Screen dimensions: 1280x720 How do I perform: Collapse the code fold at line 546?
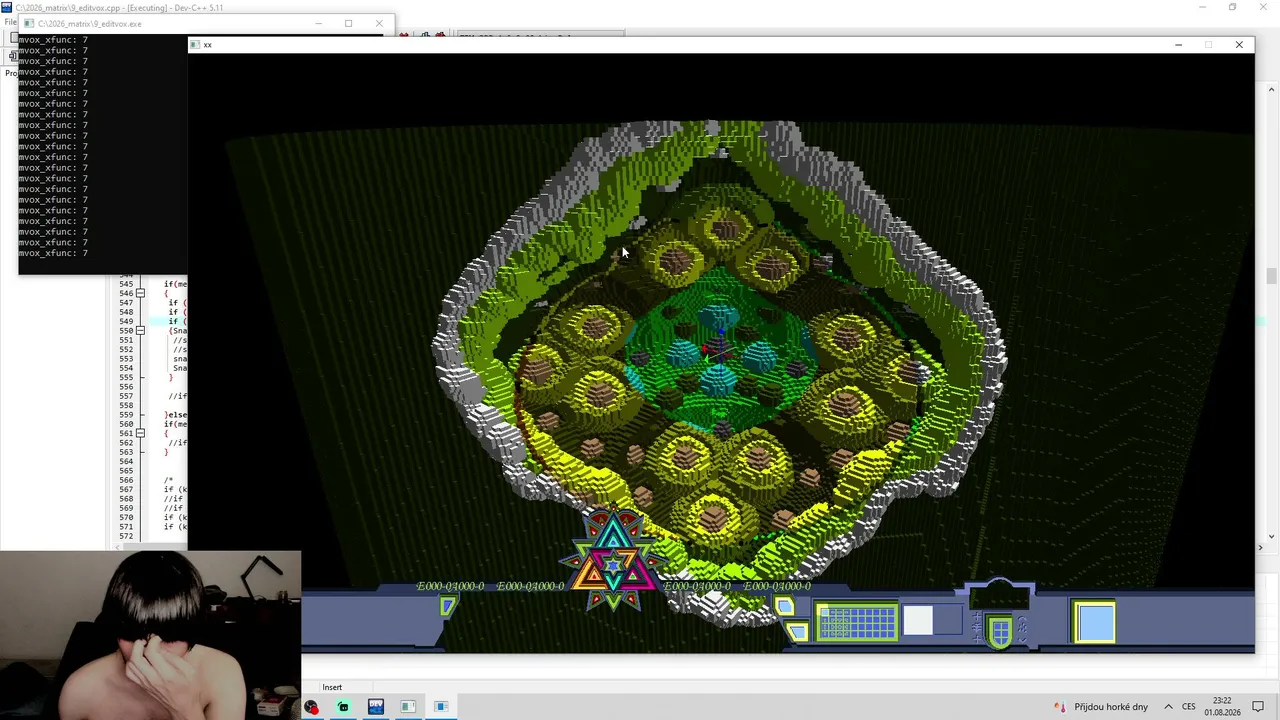140,293
